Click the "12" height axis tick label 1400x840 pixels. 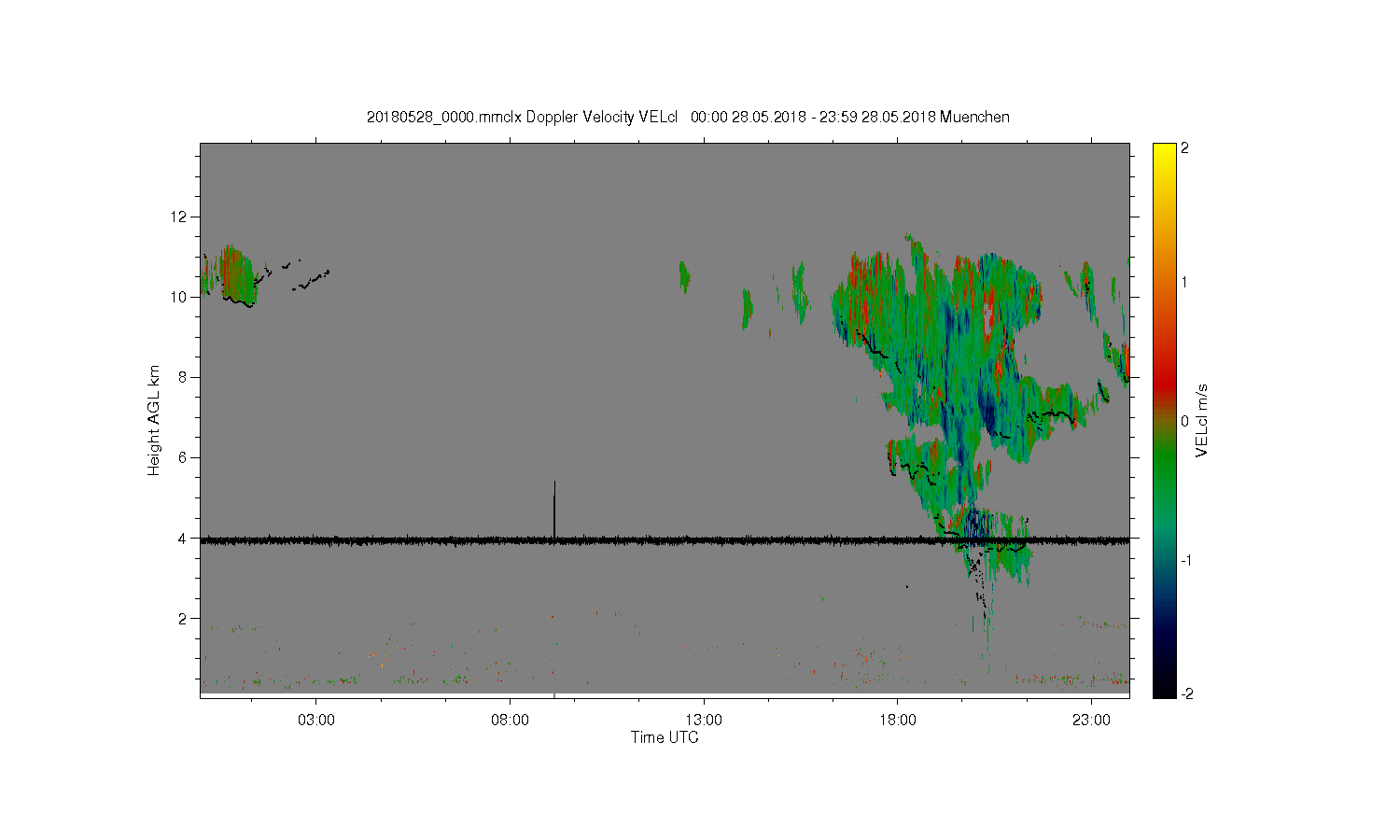click(x=179, y=217)
